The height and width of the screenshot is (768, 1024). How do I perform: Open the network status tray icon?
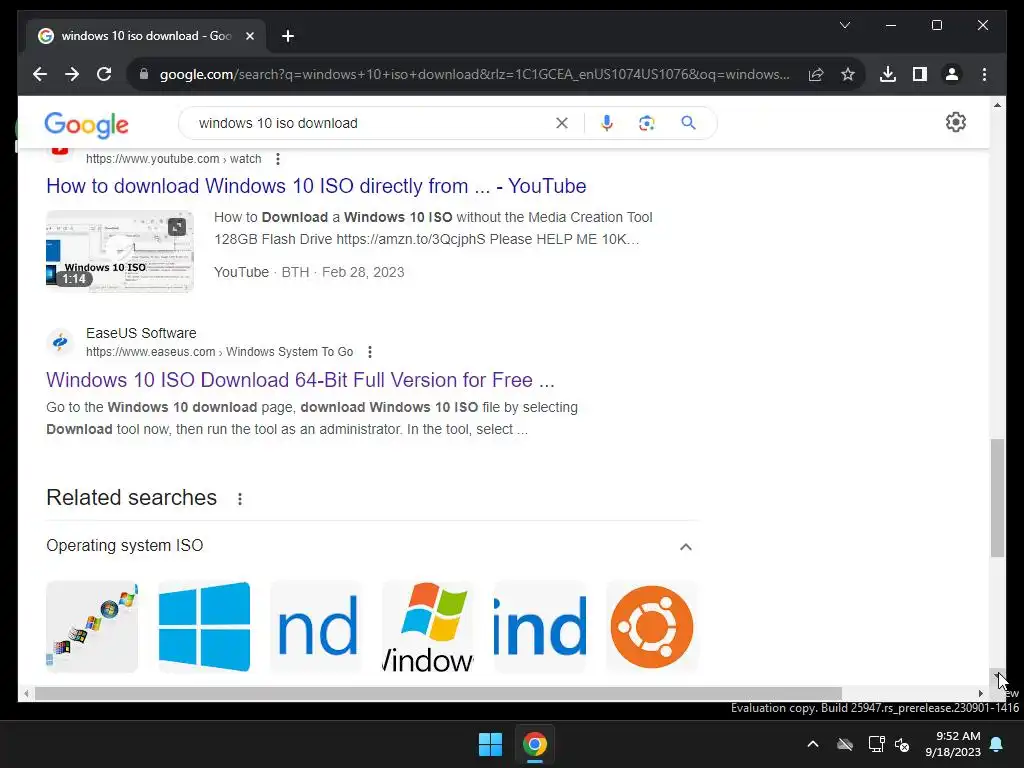click(876, 744)
